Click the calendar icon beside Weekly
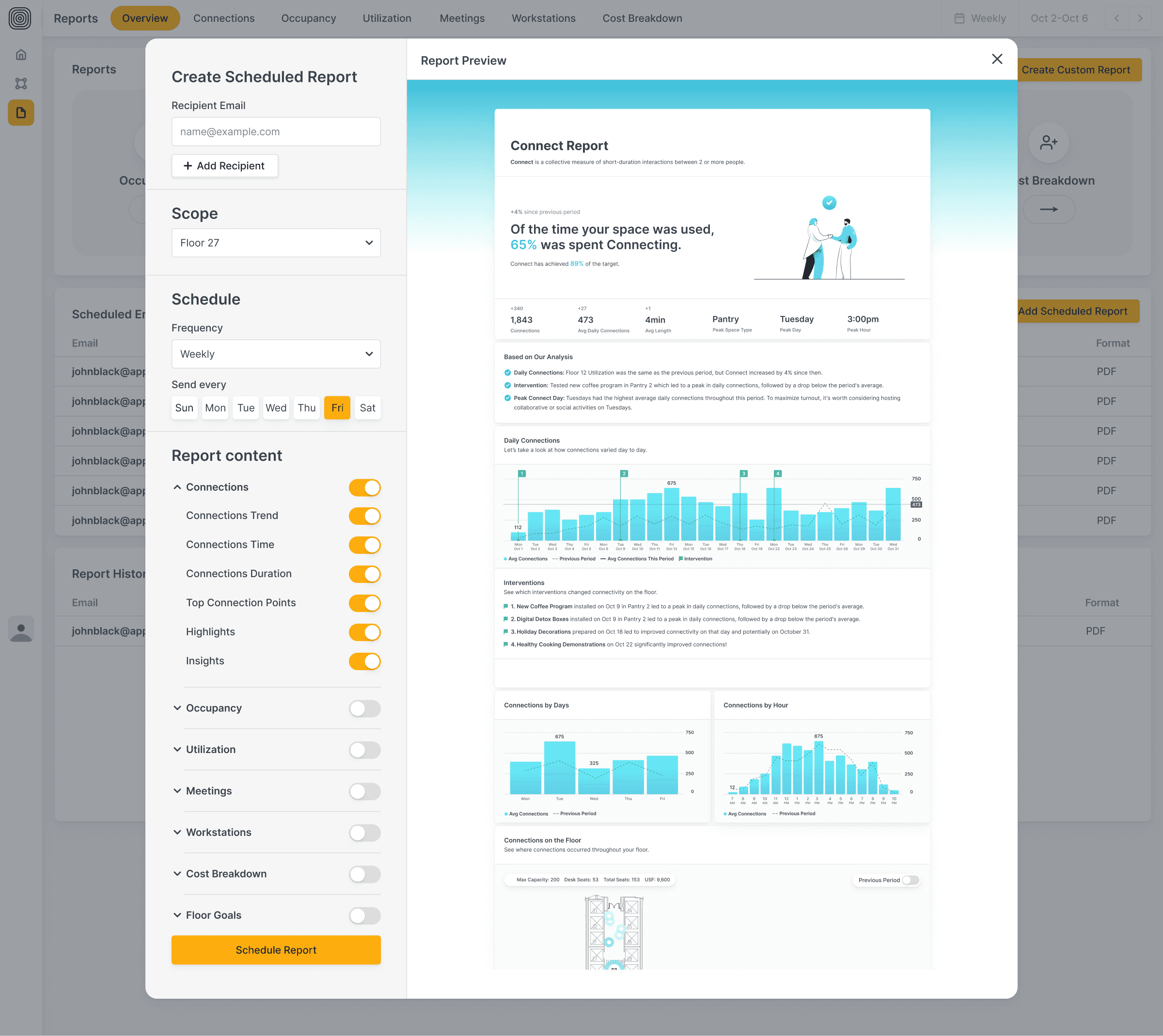 [959, 18]
